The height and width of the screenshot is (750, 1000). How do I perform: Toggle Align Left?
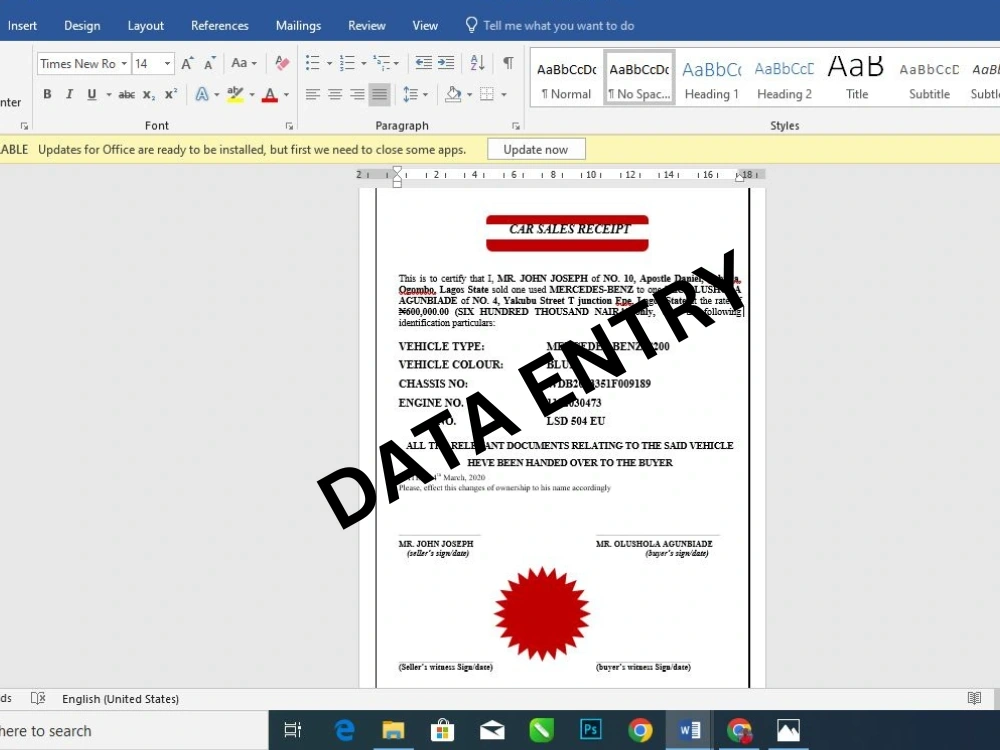(312, 95)
